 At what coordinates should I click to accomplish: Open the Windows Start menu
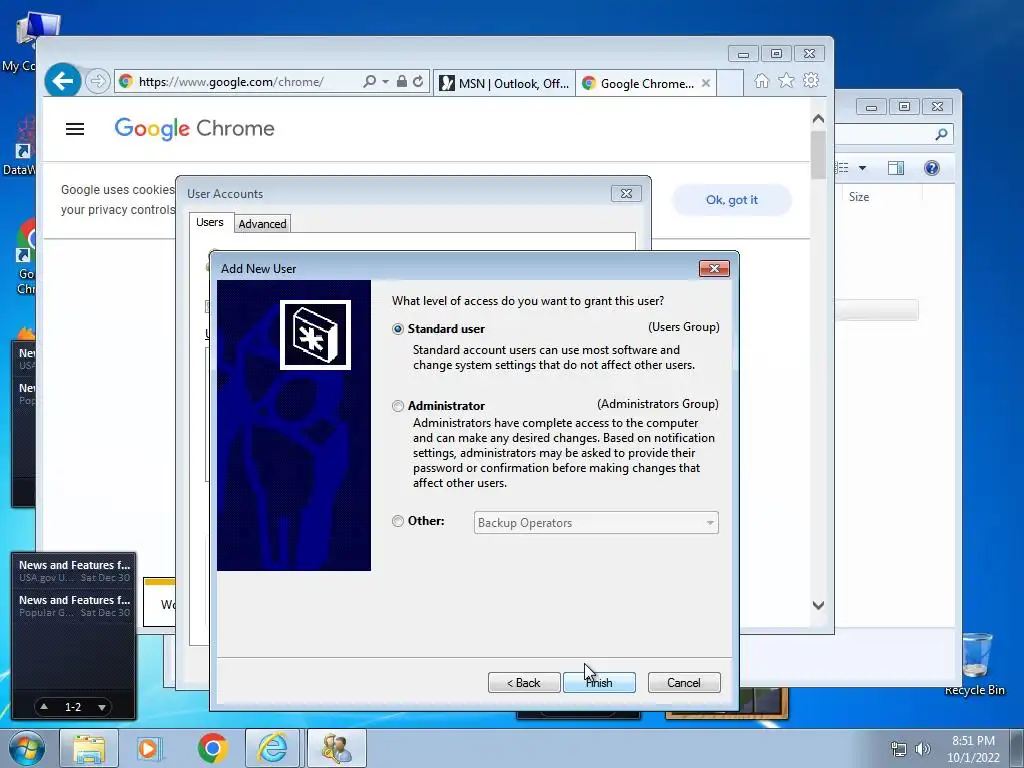click(27, 748)
